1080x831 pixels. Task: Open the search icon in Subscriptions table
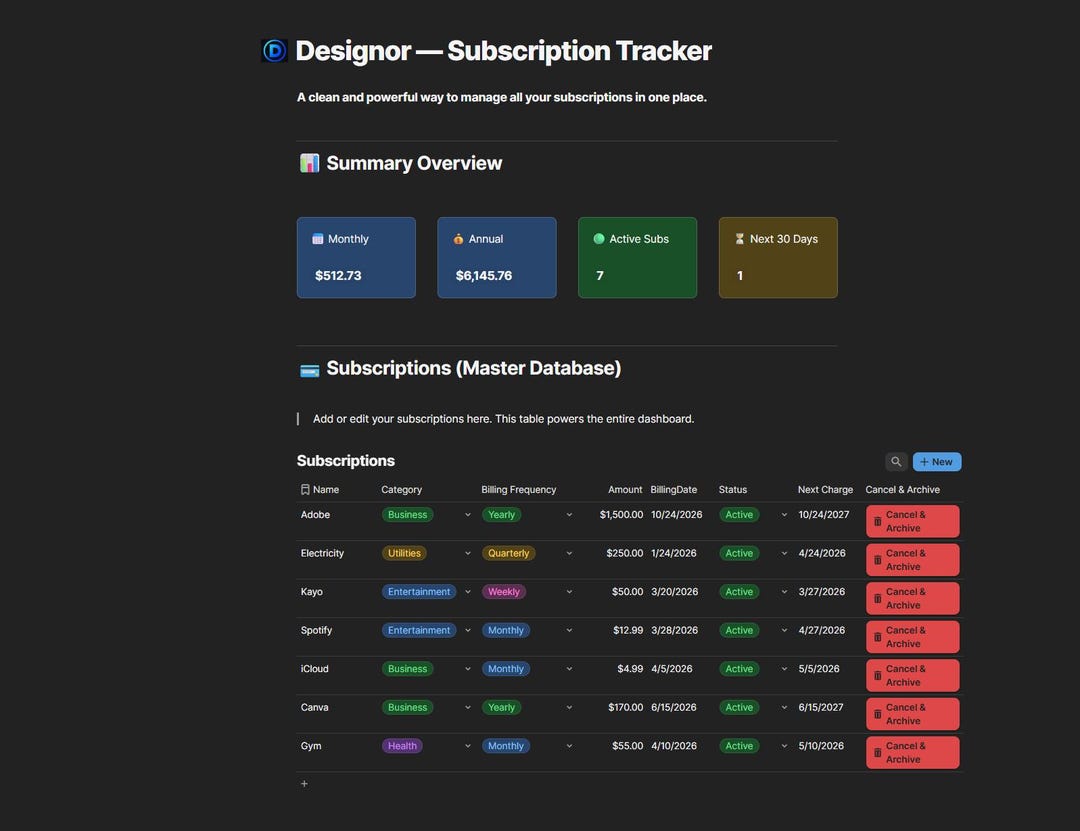coord(895,462)
